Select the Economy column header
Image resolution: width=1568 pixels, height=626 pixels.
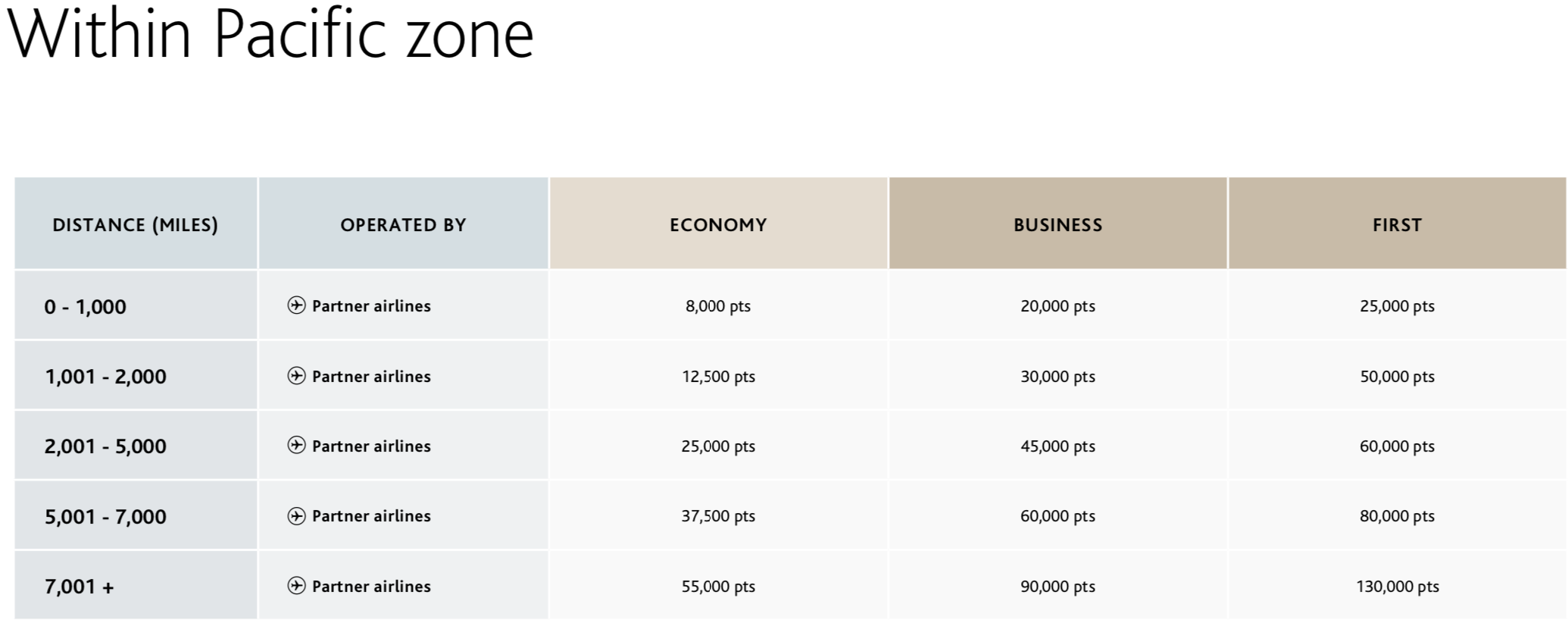click(718, 224)
